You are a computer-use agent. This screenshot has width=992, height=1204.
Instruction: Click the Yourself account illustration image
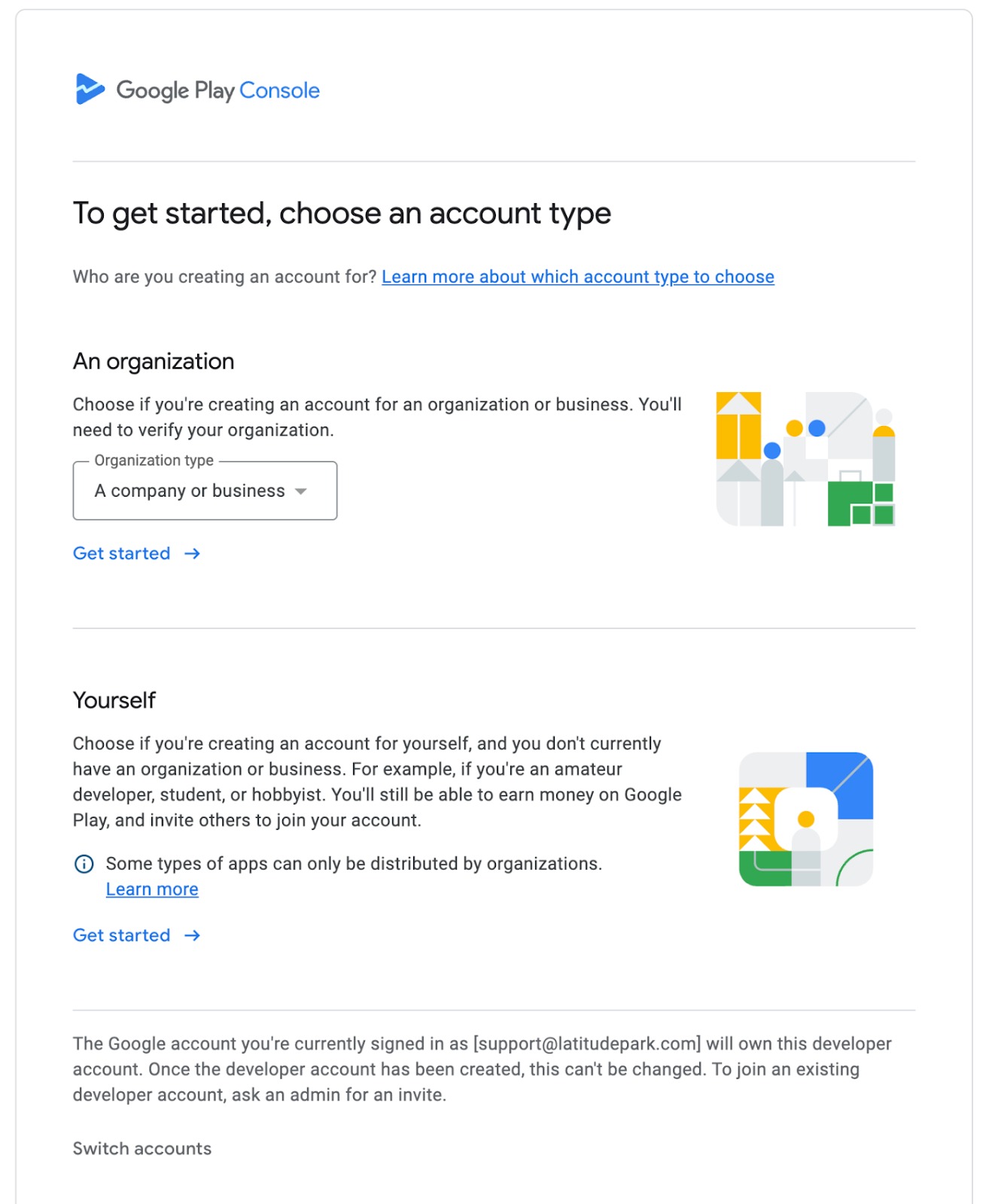[x=805, y=819]
